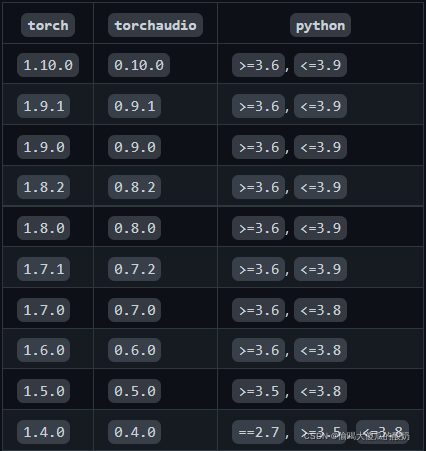Select torch version 1.7.1
This screenshot has height=451, width=426.
pos(44,269)
